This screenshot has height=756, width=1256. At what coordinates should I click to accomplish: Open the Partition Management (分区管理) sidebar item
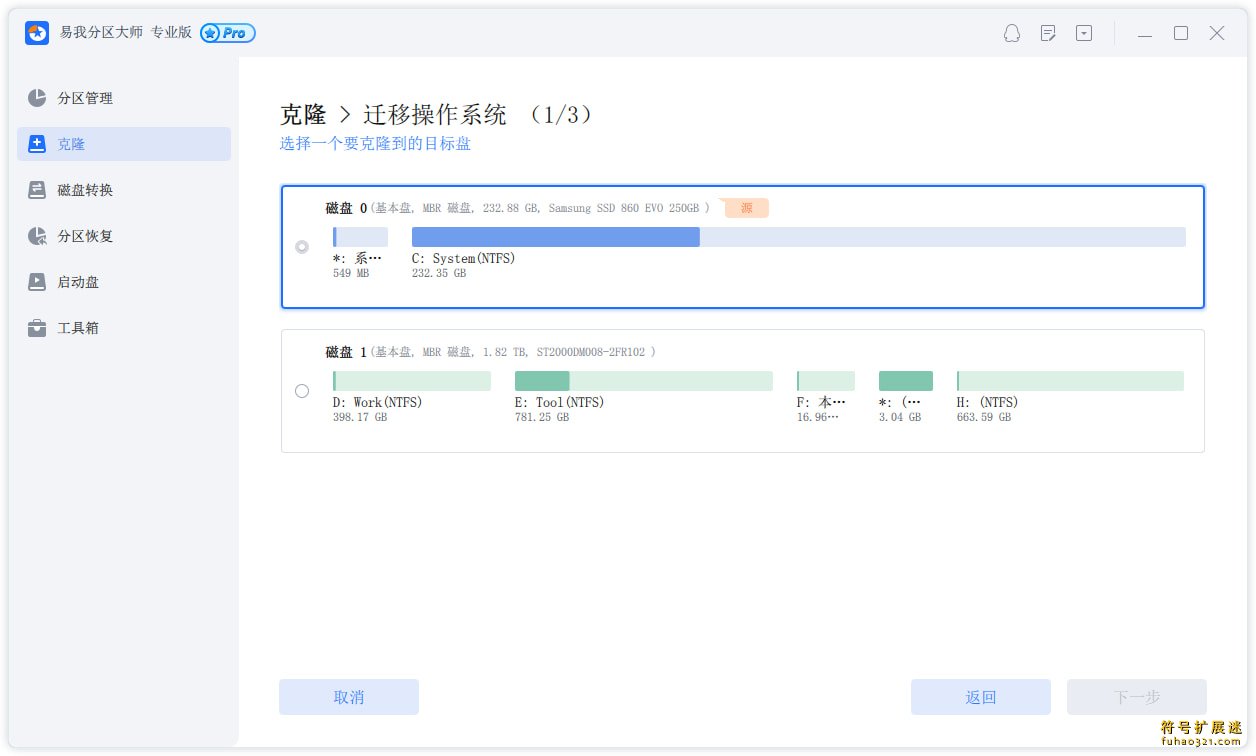point(124,98)
